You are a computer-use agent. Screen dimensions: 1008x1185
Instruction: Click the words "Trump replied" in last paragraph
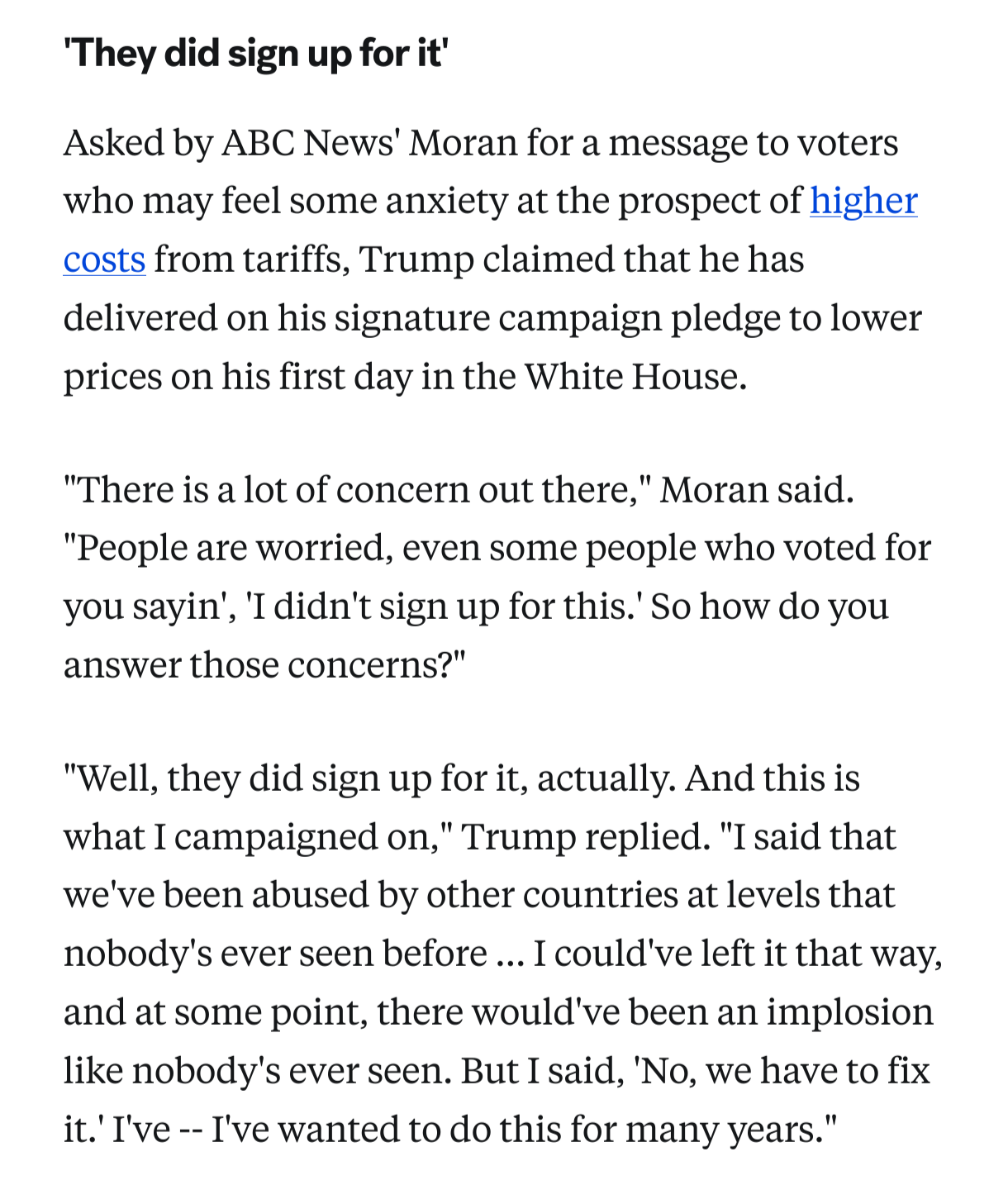coord(585,837)
